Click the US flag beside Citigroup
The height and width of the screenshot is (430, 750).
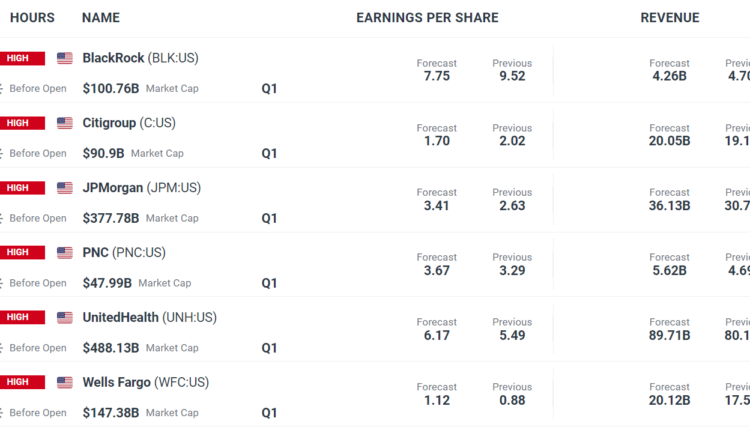65,123
